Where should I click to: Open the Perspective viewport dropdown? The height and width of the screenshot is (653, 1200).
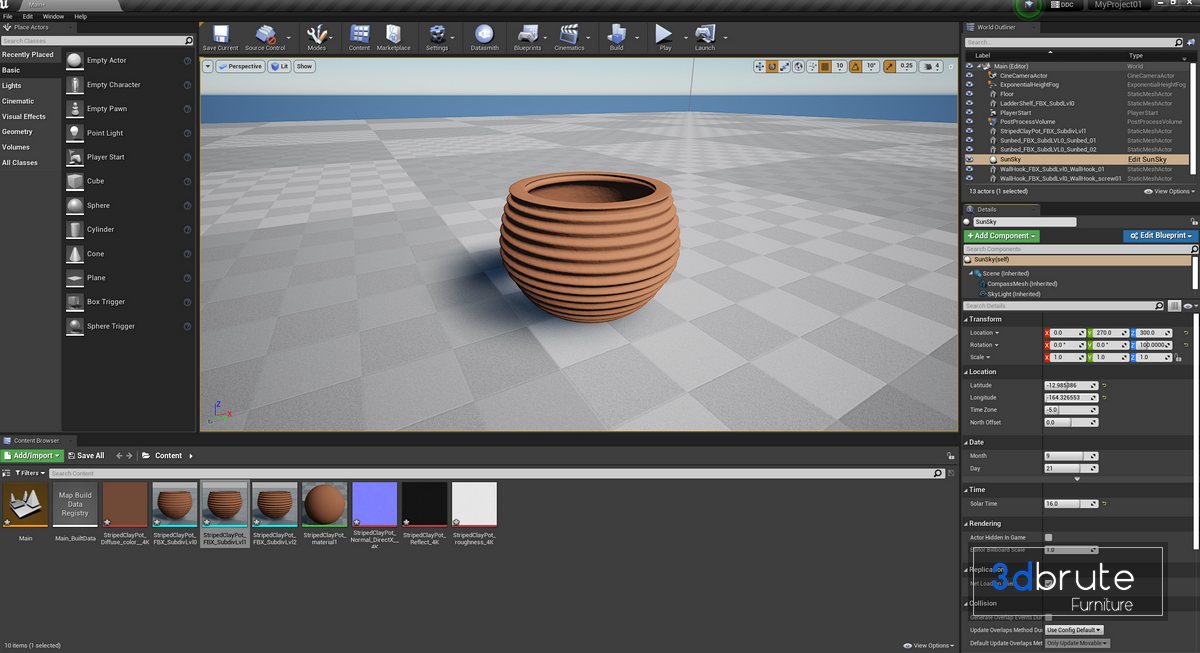[240, 66]
